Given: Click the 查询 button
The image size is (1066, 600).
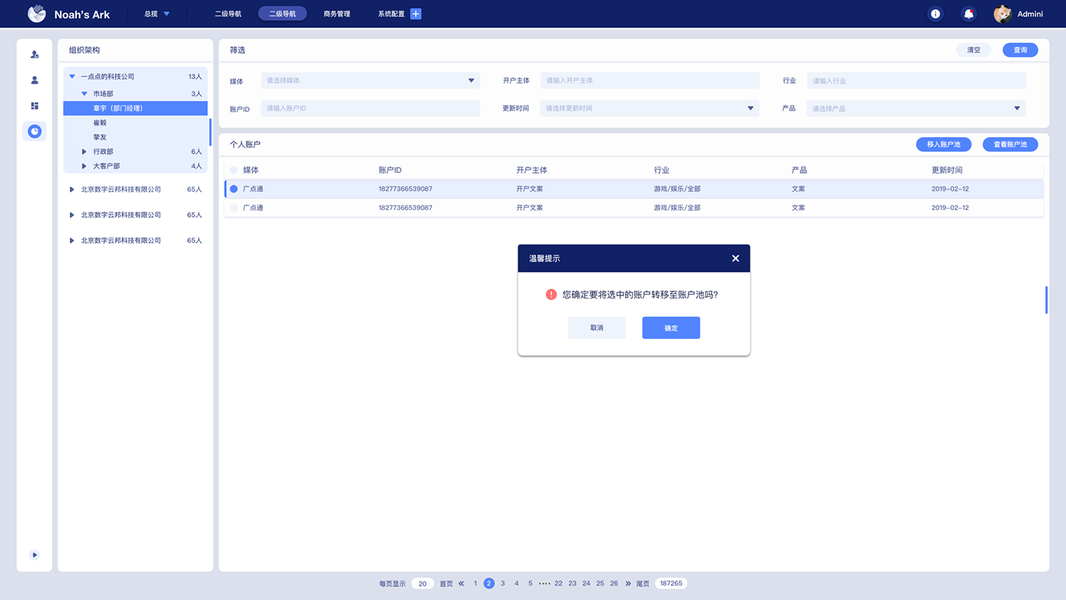Looking at the screenshot, I should coord(1020,50).
